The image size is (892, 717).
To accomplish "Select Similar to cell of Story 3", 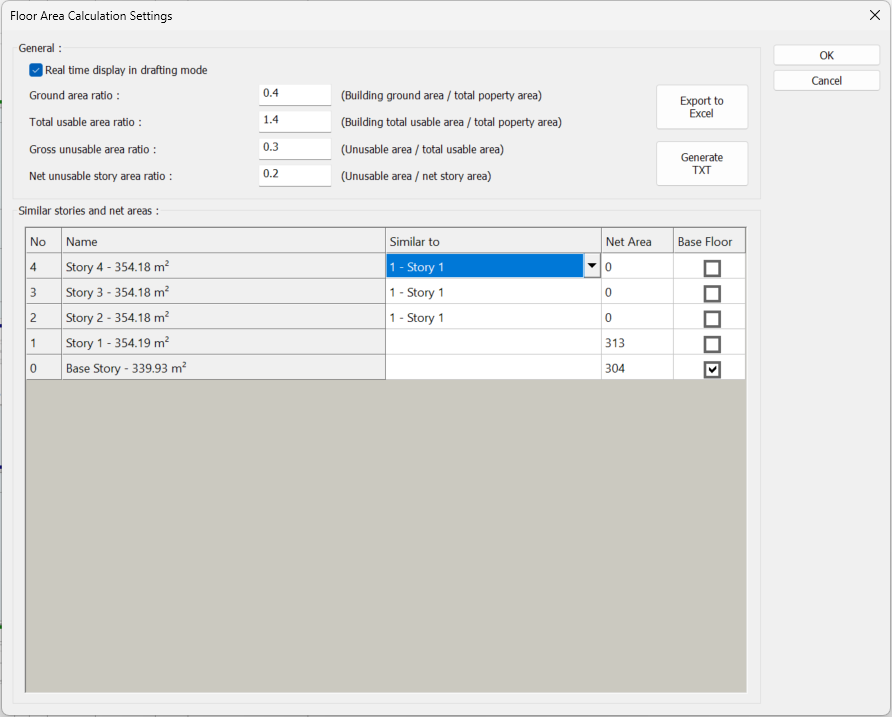I will click(x=492, y=293).
